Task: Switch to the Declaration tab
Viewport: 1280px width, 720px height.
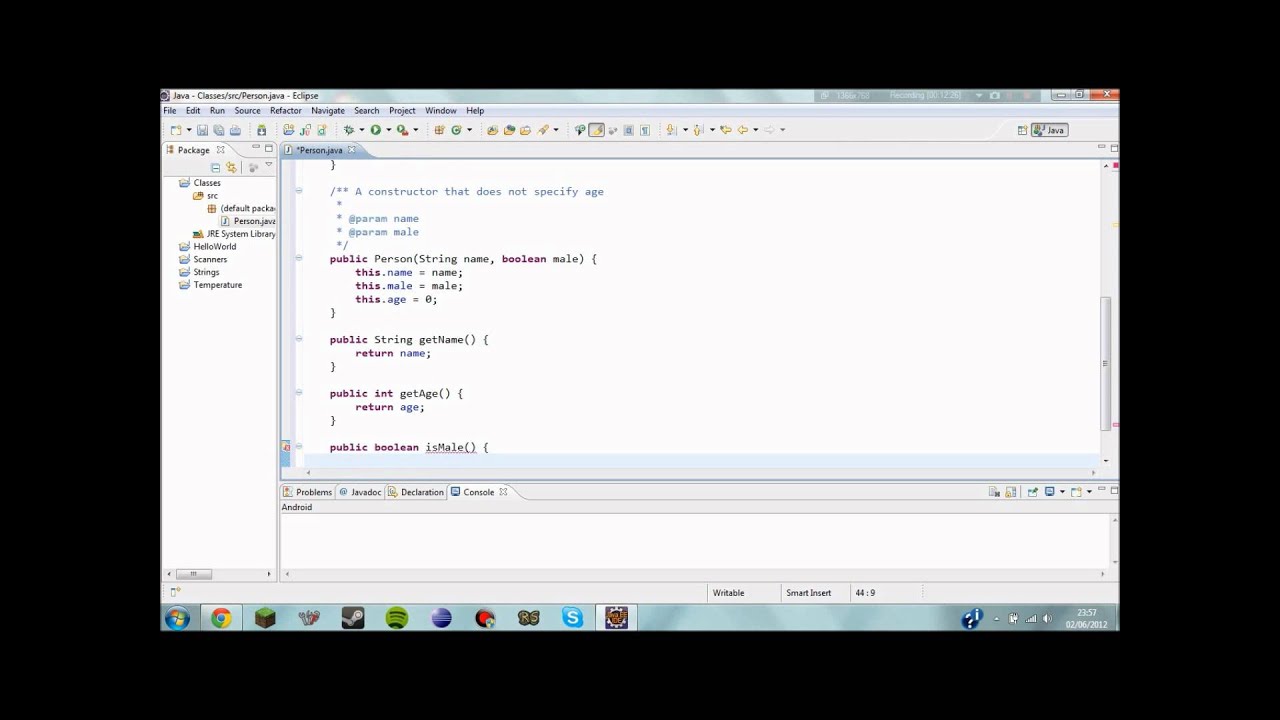Action: tap(416, 492)
